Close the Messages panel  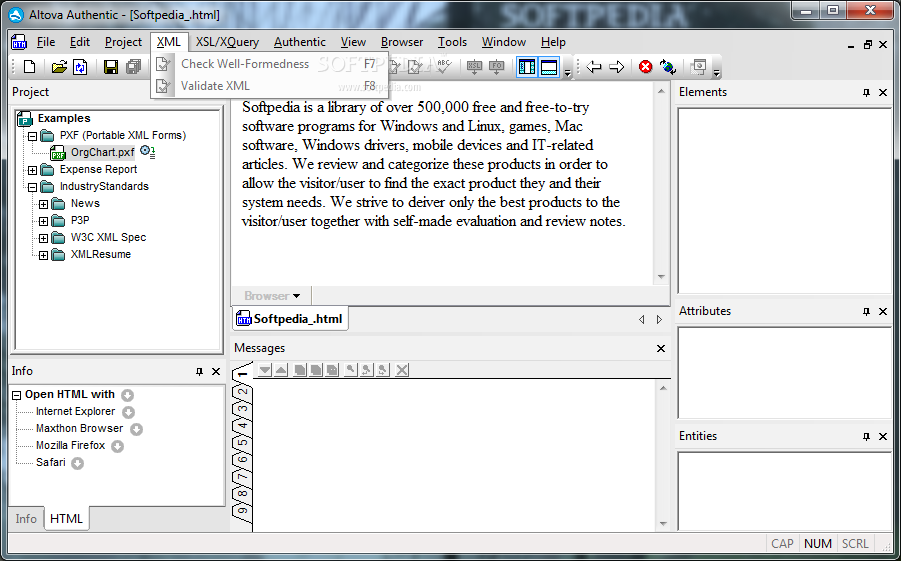click(x=661, y=348)
